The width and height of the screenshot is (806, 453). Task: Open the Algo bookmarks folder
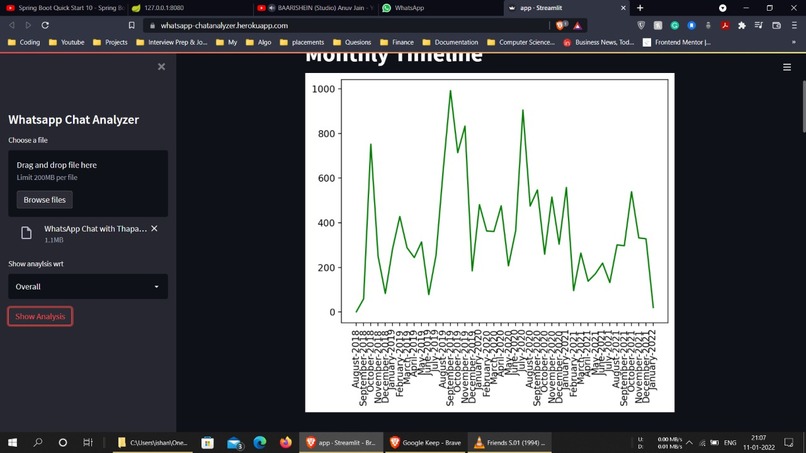point(259,42)
